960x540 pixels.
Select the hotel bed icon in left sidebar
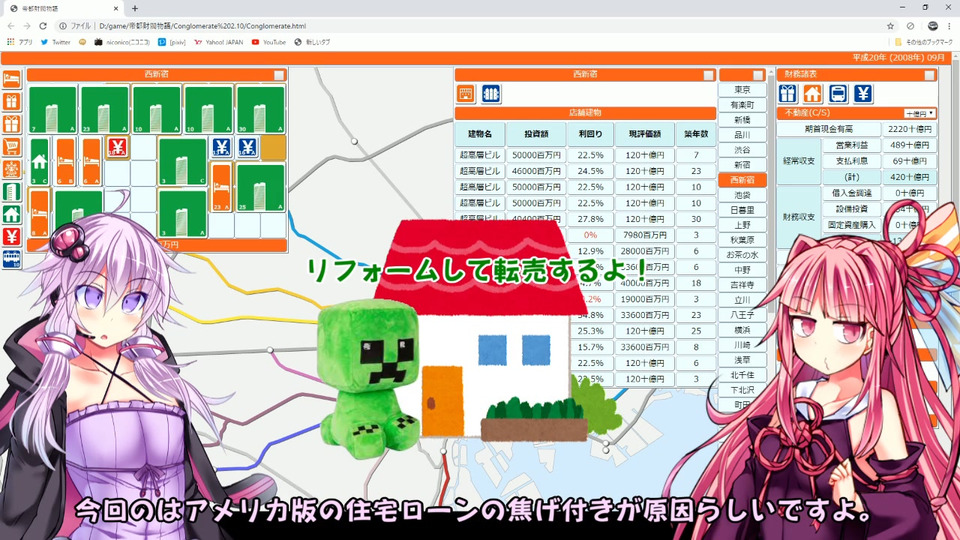click(x=12, y=80)
